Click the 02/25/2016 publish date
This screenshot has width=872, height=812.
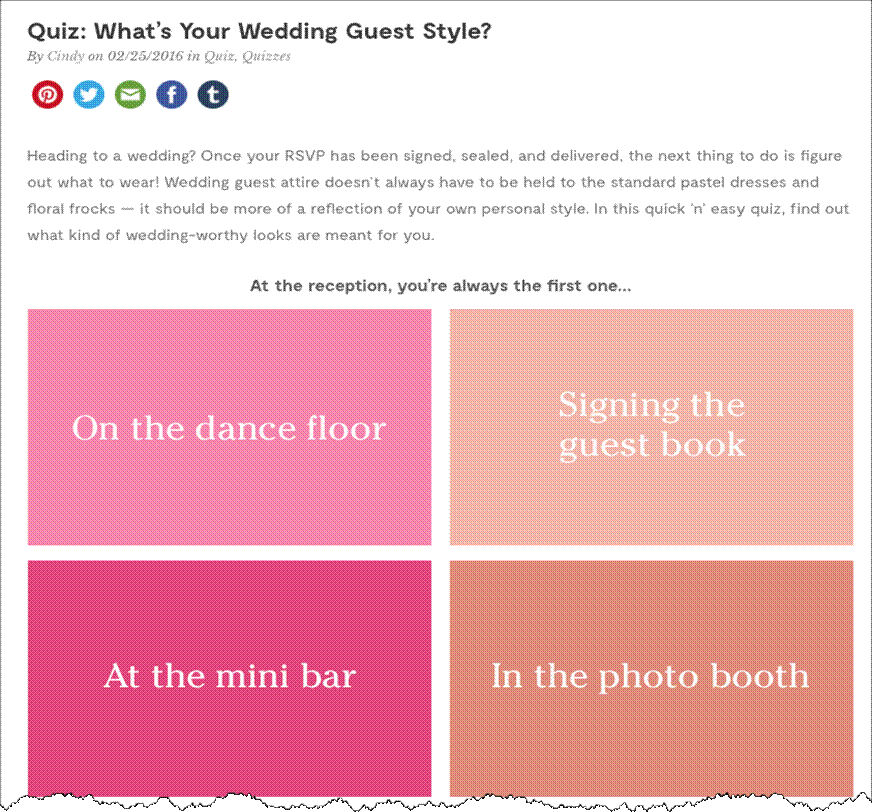click(145, 56)
